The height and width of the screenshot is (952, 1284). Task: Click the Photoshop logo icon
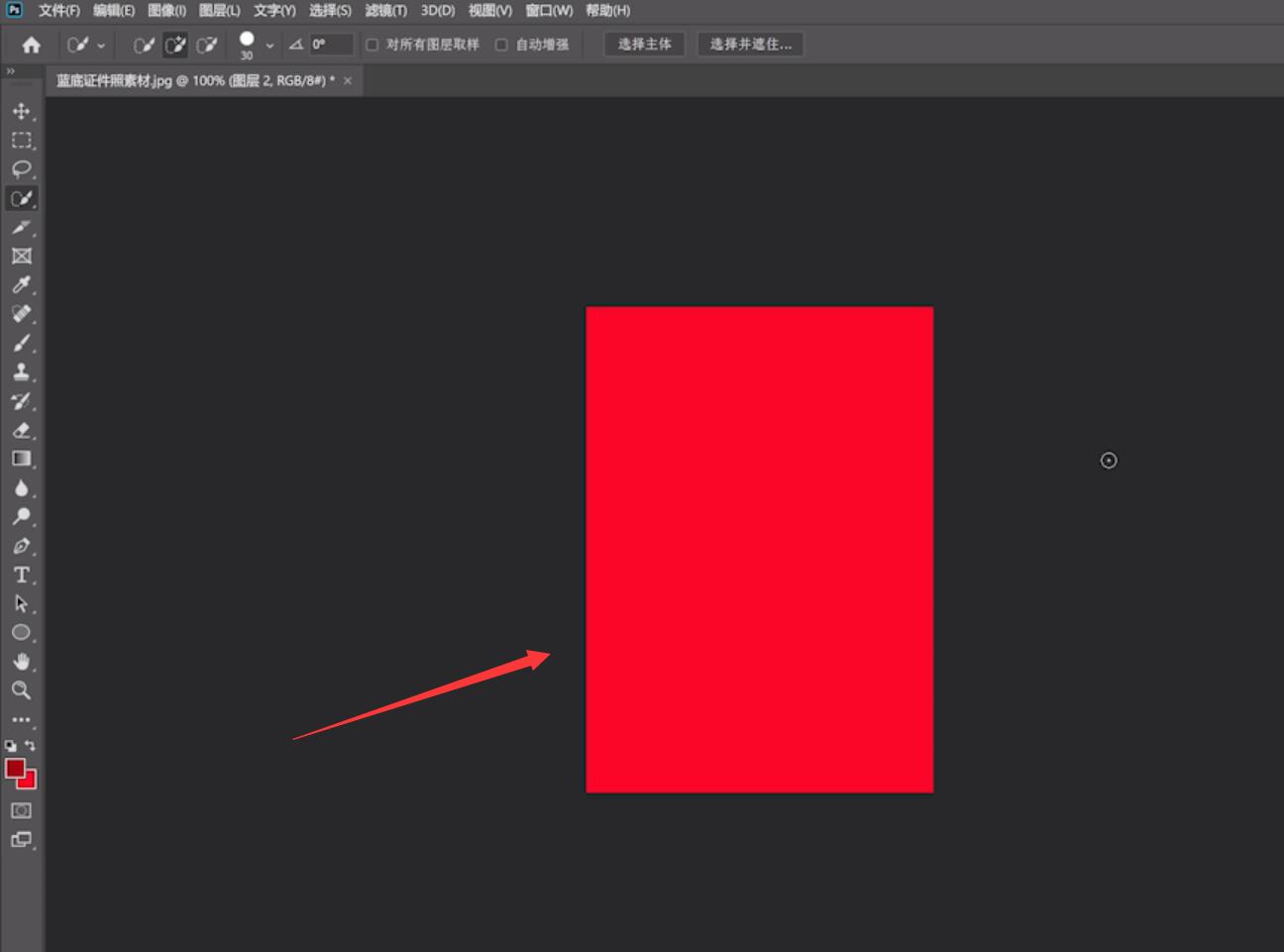click(x=14, y=9)
